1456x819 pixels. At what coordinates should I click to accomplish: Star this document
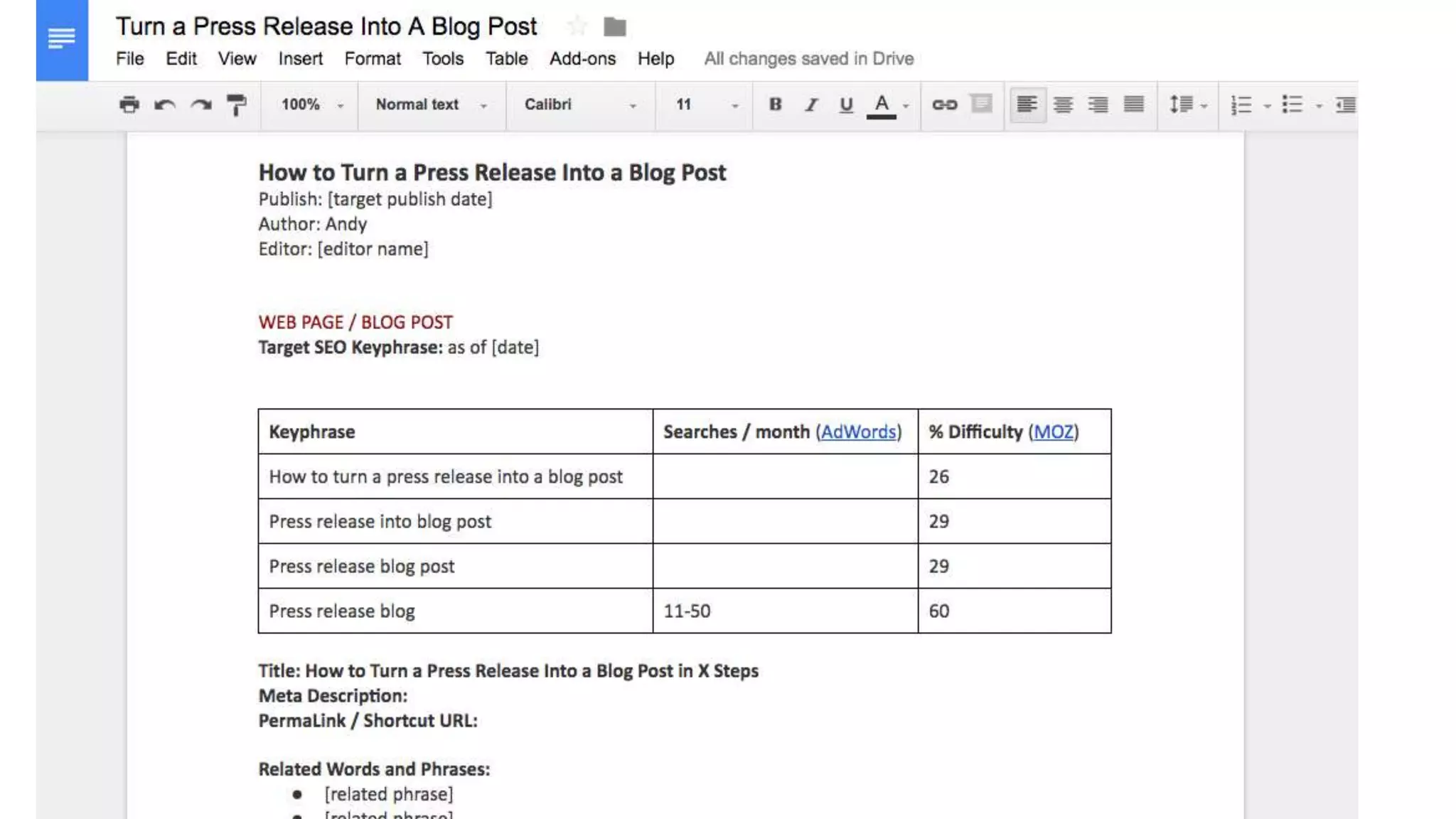click(x=577, y=27)
